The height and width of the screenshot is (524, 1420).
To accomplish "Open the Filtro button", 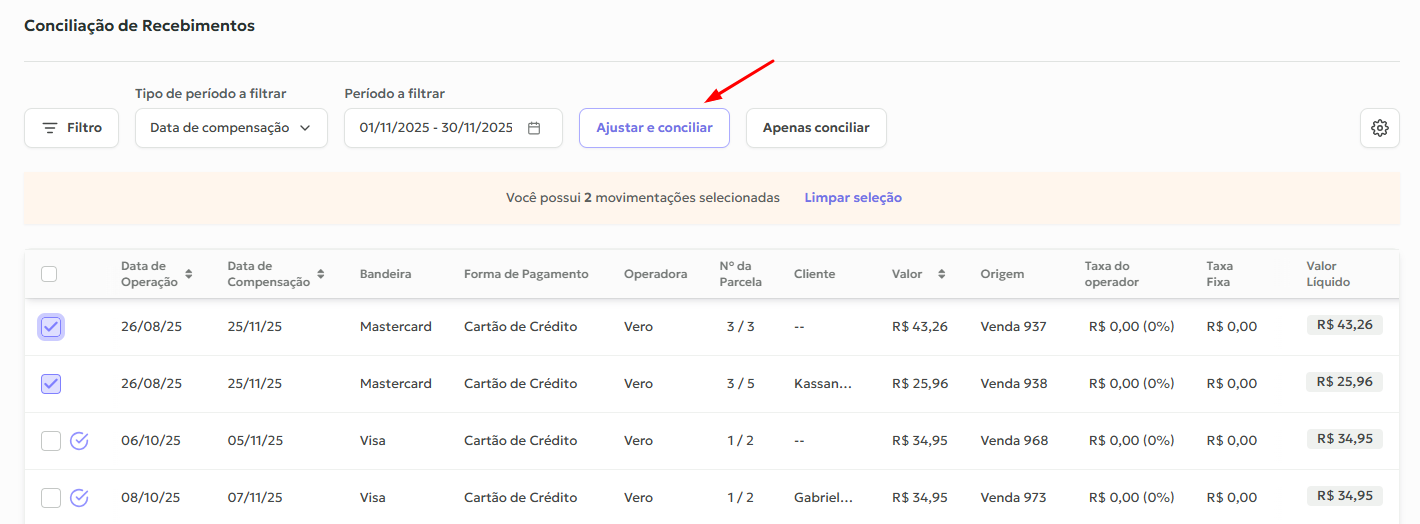I will [71, 128].
